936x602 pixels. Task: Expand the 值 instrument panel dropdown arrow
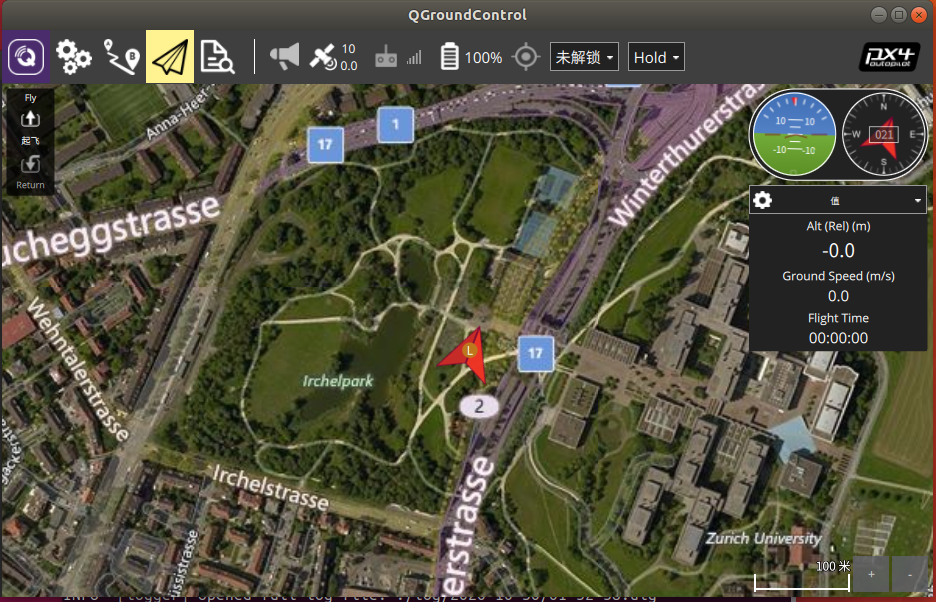coord(918,200)
